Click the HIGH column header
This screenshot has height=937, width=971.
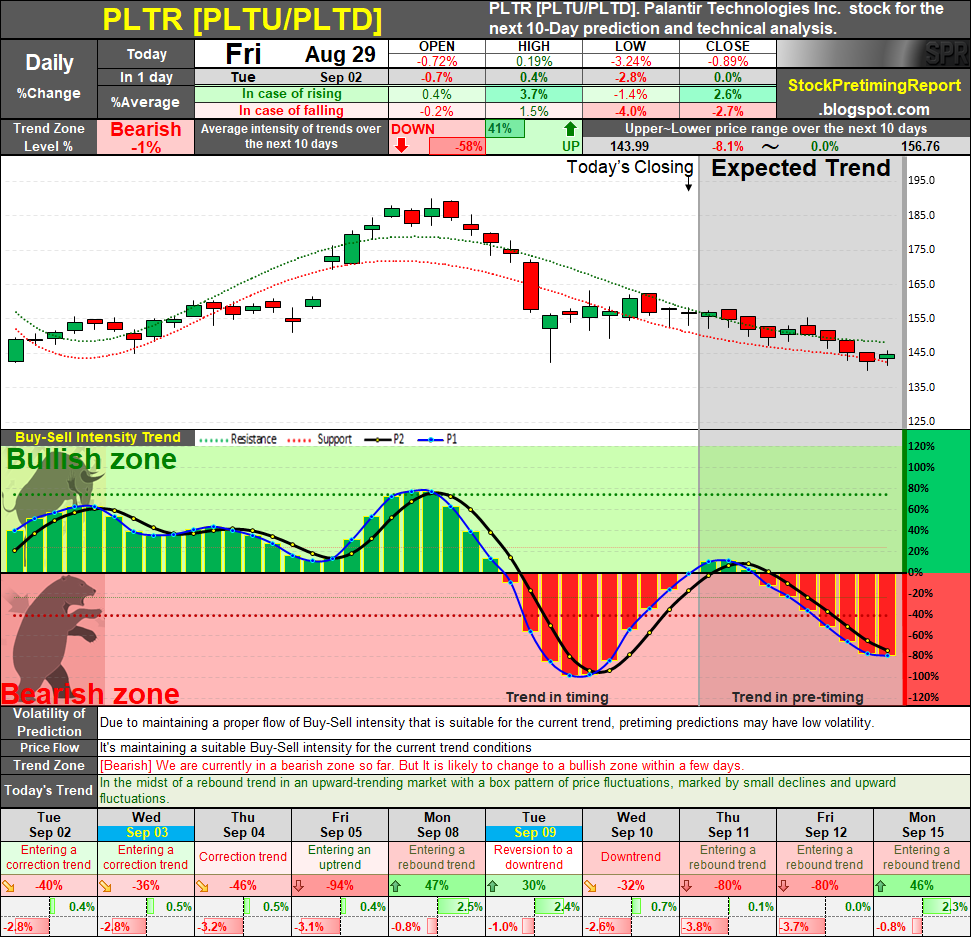click(x=534, y=46)
